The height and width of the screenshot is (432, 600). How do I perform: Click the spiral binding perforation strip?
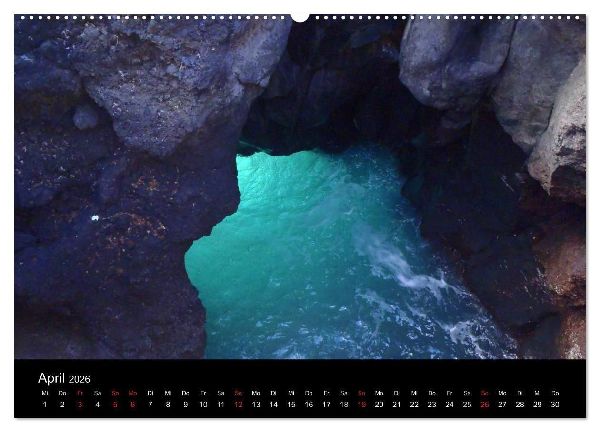pos(300,18)
